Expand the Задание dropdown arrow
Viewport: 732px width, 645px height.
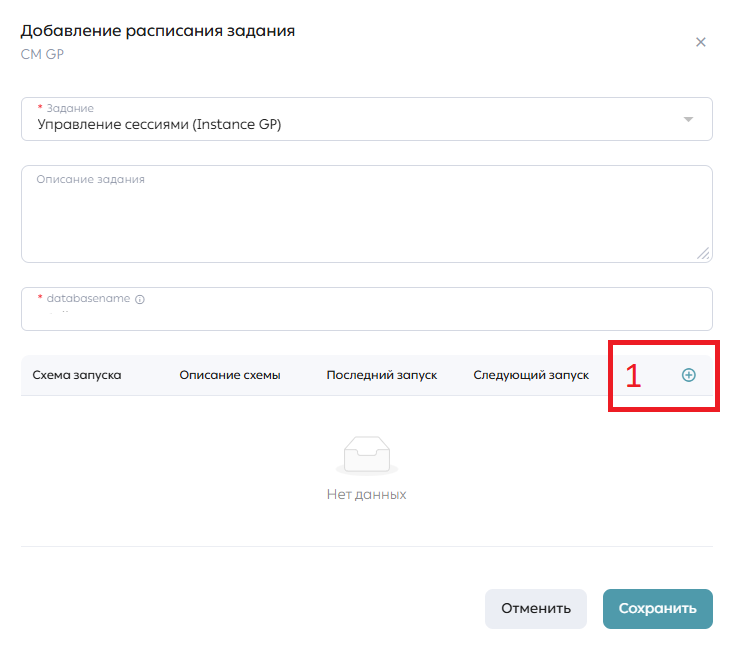coord(688,119)
